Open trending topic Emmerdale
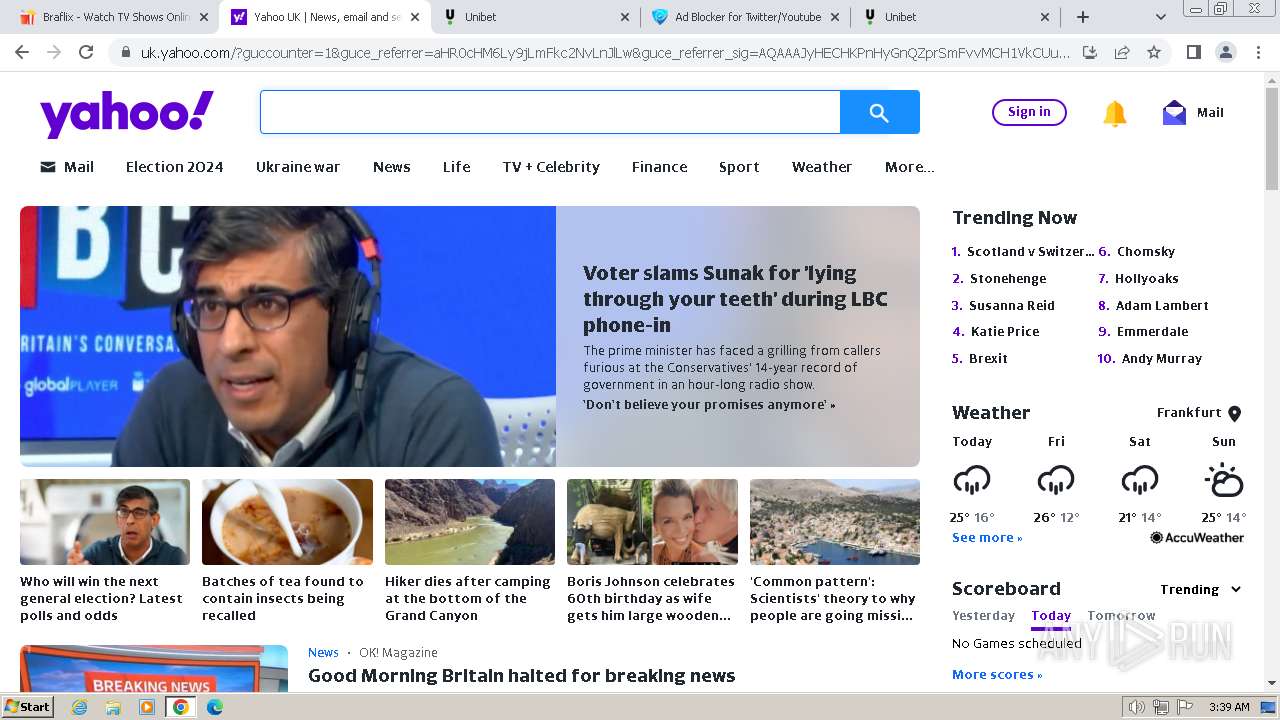Image resolution: width=1280 pixels, height=720 pixels. tap(1152, 332)
